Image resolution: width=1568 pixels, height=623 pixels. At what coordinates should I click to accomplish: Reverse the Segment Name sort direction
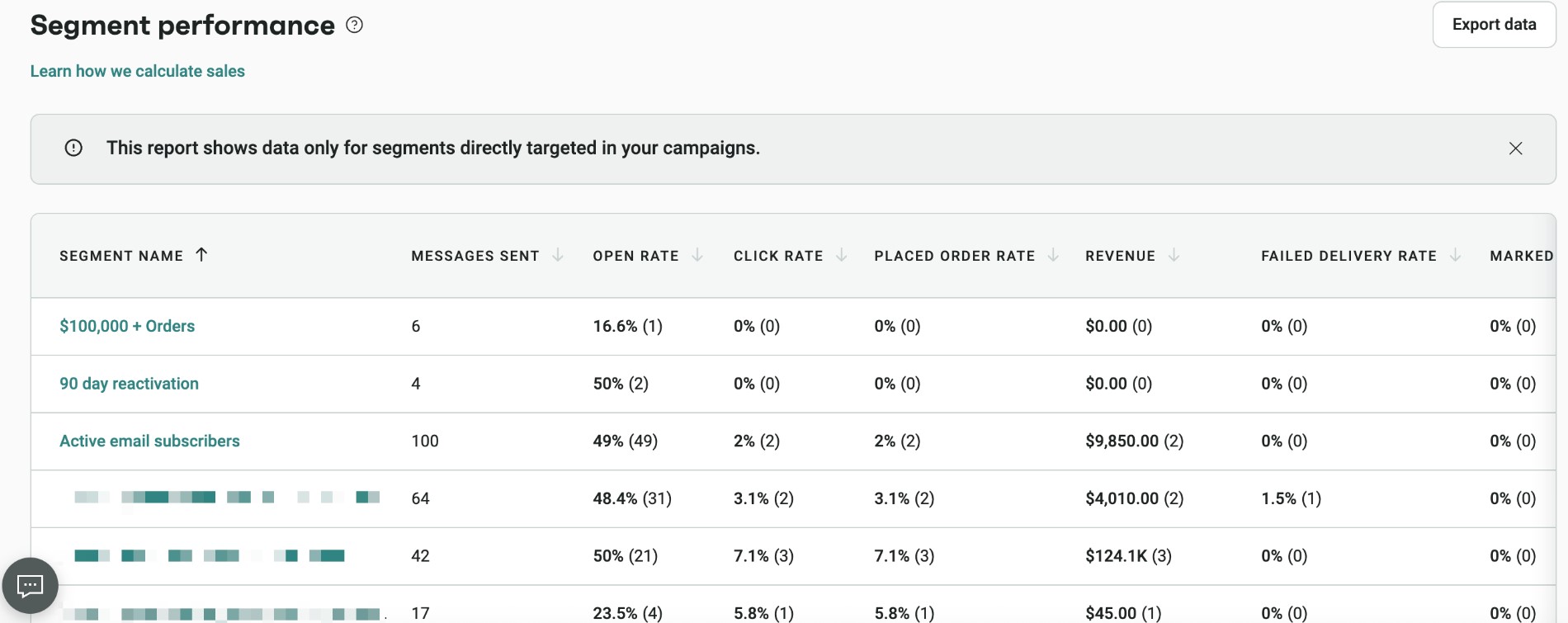pos(201,255)
